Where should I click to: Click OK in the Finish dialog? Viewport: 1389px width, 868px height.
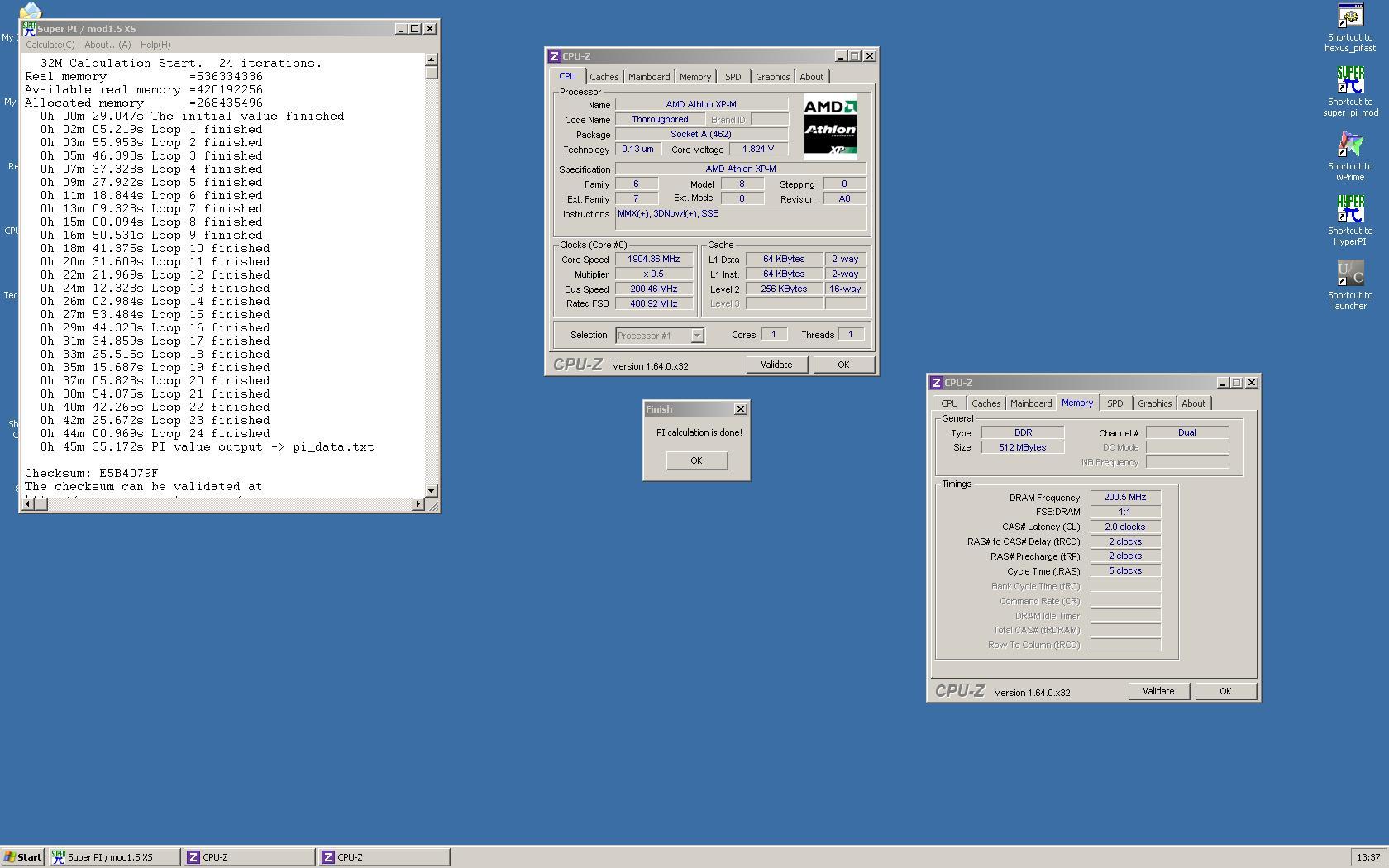coord(696,460)
